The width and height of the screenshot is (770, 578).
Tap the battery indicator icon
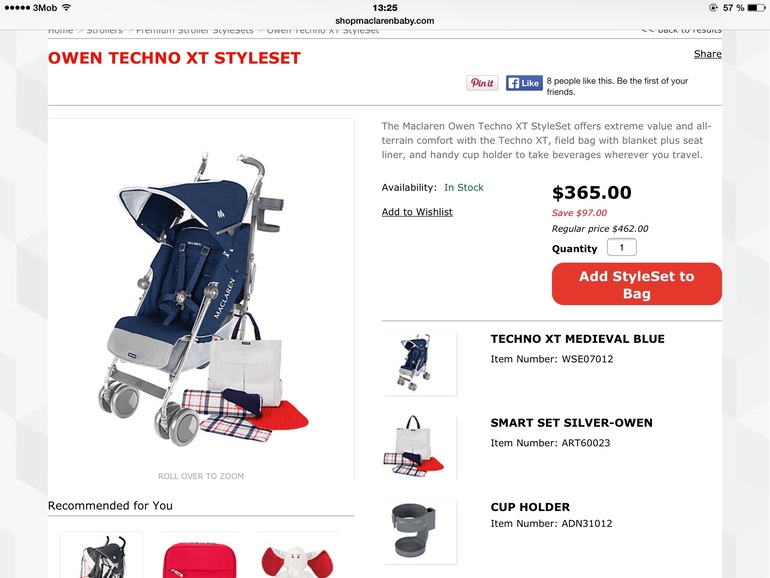(x=756, y=8)
